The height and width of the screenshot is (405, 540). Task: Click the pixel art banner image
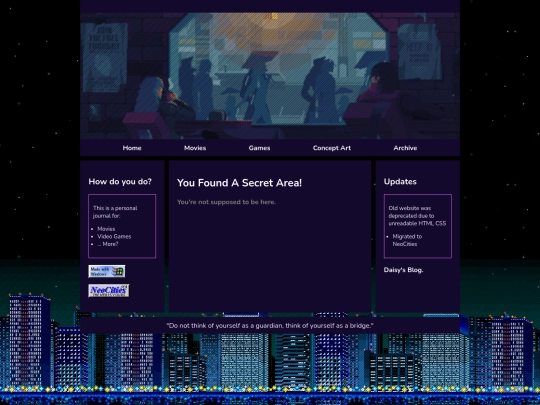pyautogui.click(x=270, y=76)
